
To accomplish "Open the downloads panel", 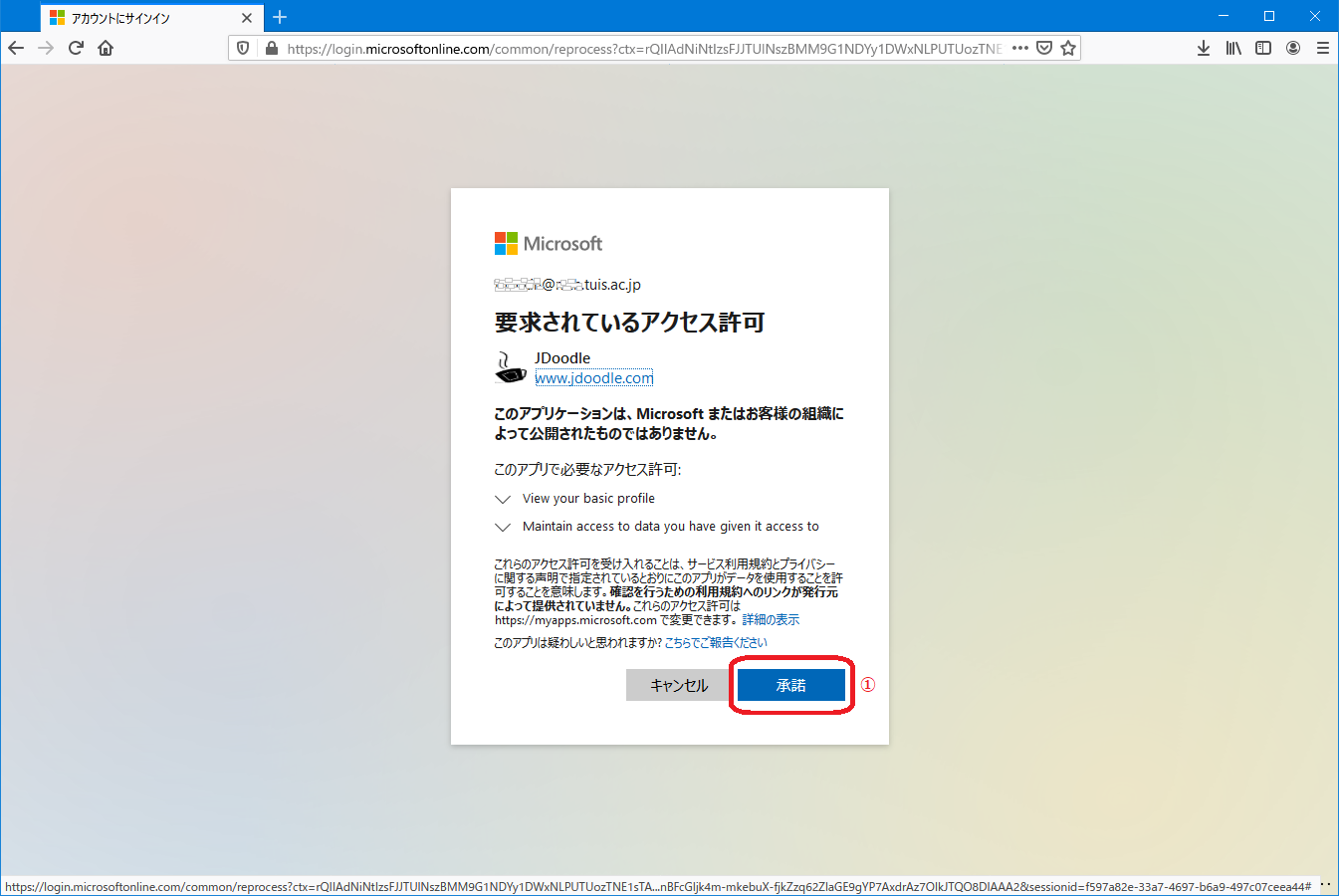I will point(1204,48).
